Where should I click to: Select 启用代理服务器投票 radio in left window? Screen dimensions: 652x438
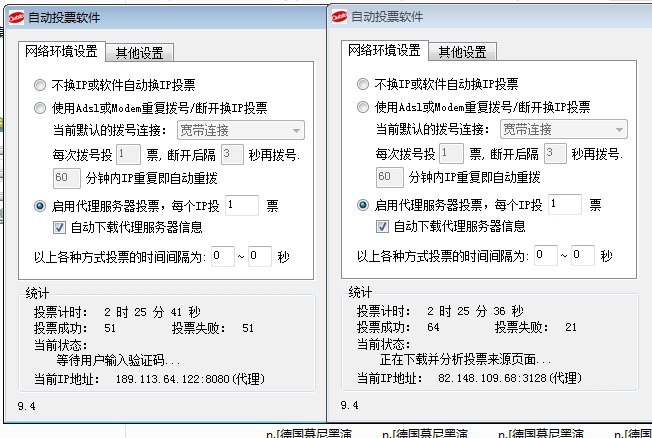(40, 206)
